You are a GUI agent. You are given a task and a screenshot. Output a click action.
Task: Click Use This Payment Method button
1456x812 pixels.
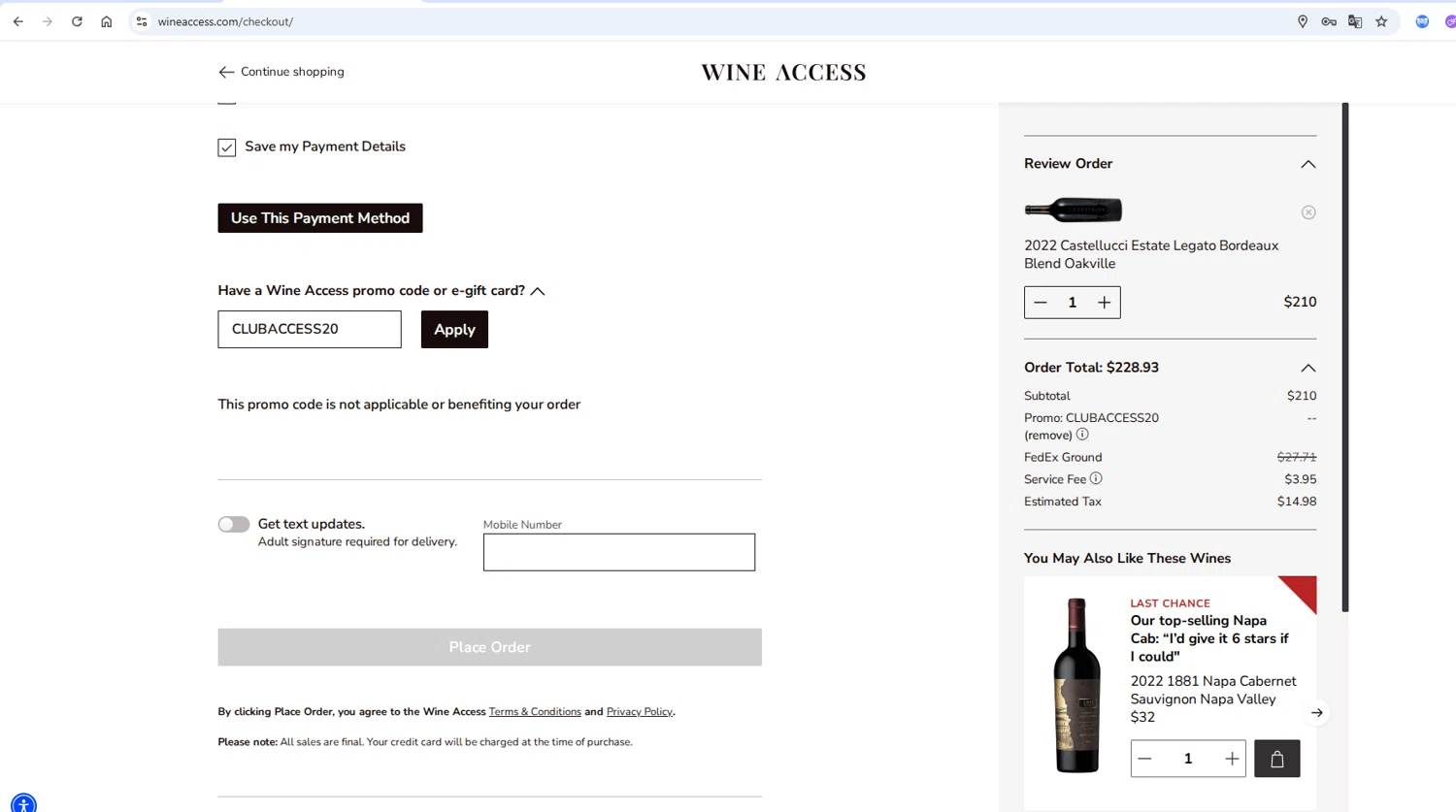tap(320, 218)
